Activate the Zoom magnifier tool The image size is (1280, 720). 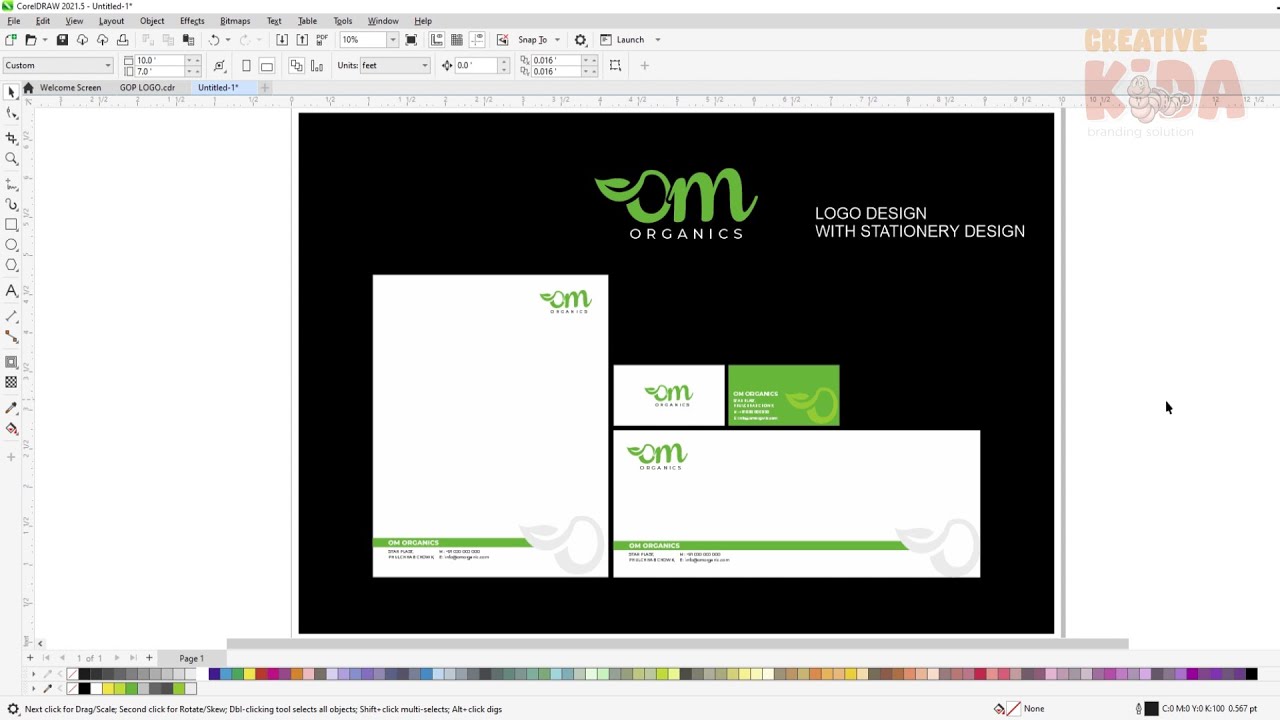click(11, 159)
